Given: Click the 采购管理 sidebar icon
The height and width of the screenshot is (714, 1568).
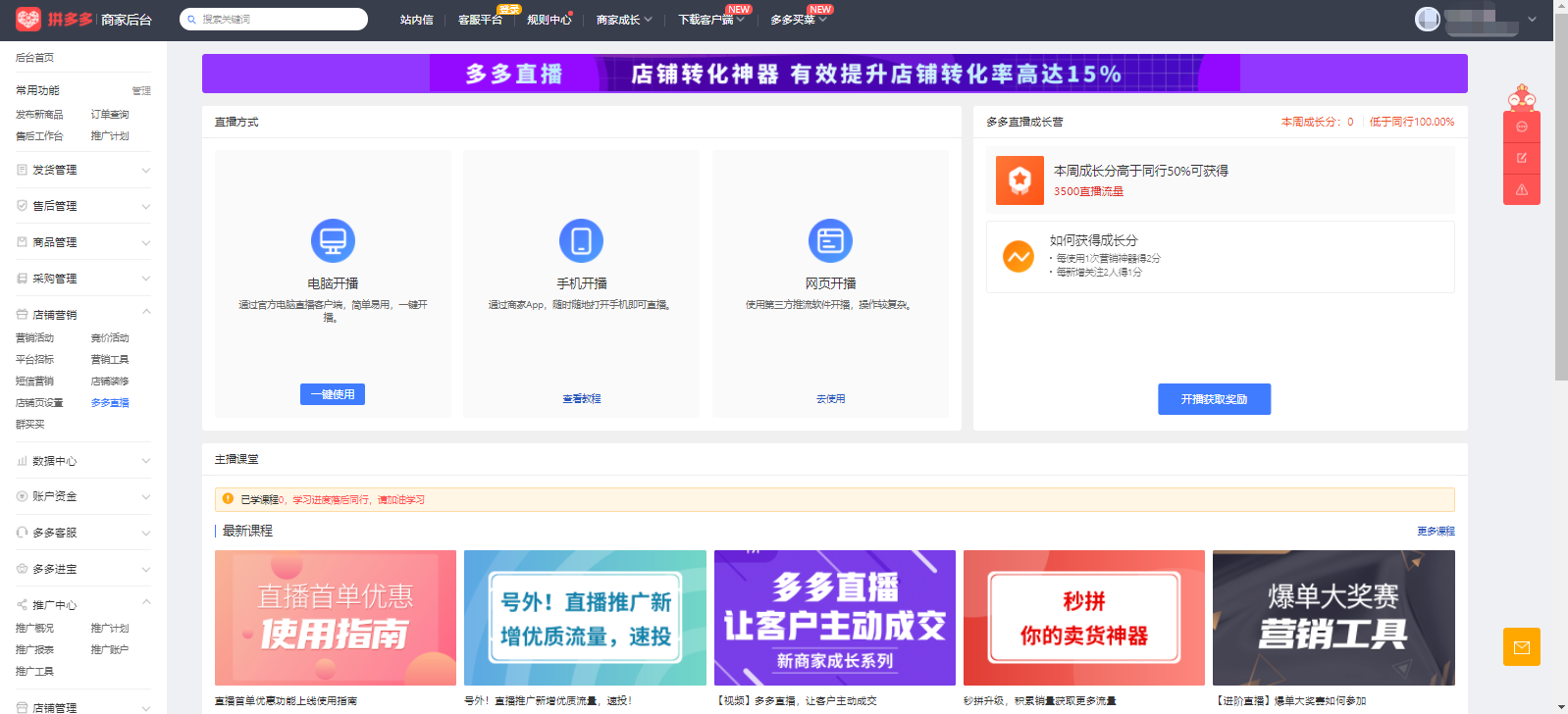Looking at the screenshot, I should [x=22, y=279].
